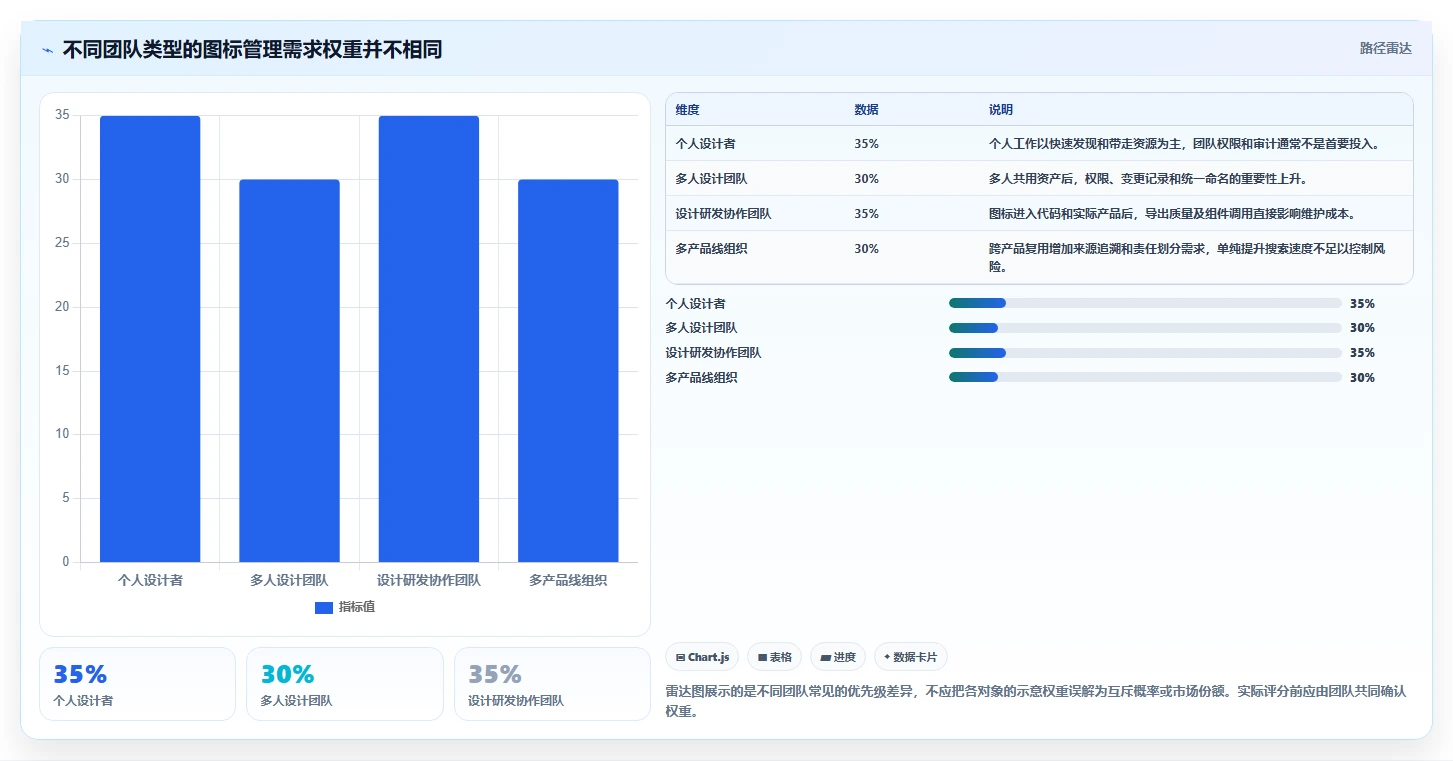Open the 35% 个人设计者 data card

tap(137, 684)
